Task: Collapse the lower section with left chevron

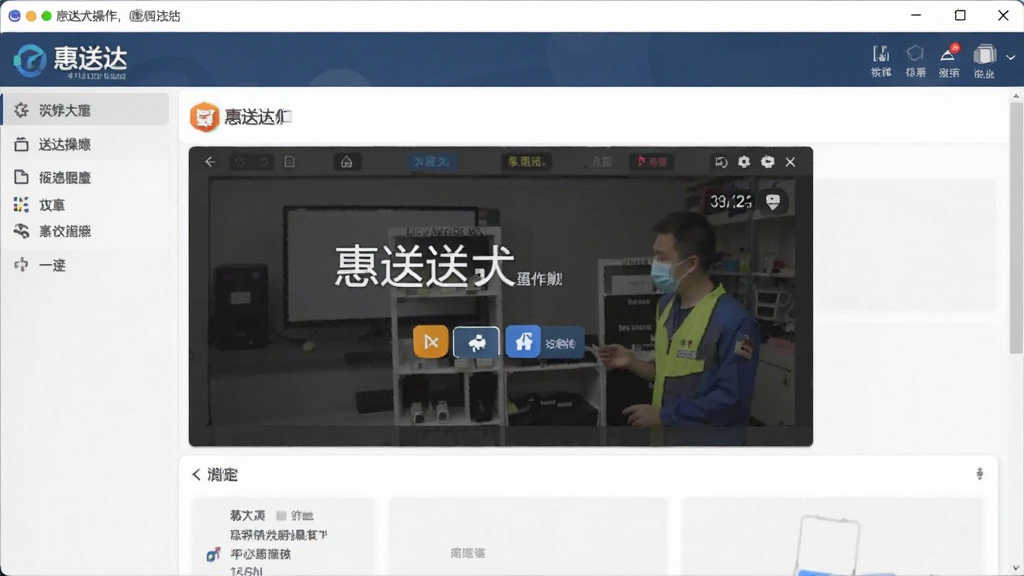Action: pyautogui.click(x=196, y=475)
